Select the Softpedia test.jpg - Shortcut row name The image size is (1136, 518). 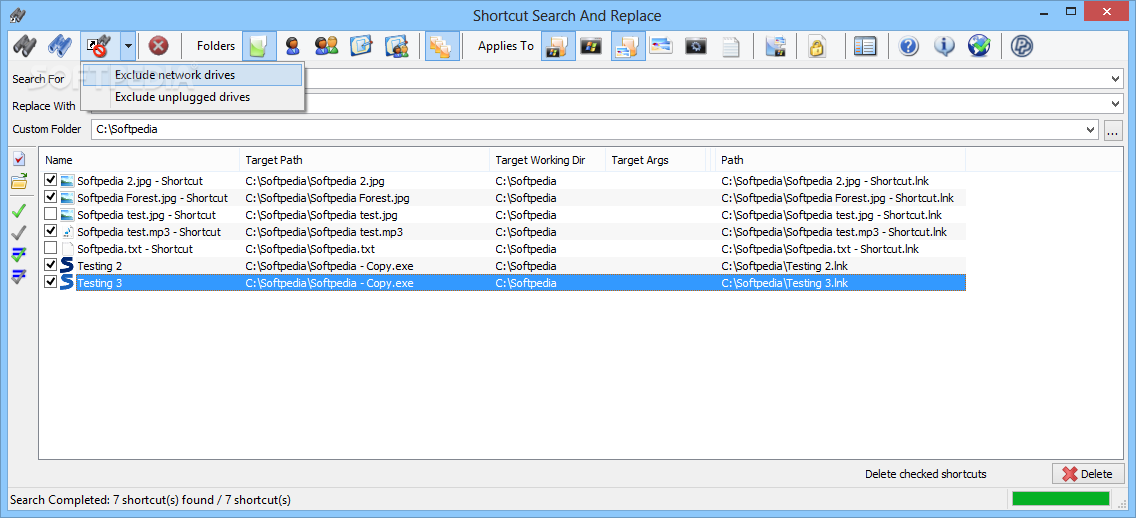[x=146, y=214]
